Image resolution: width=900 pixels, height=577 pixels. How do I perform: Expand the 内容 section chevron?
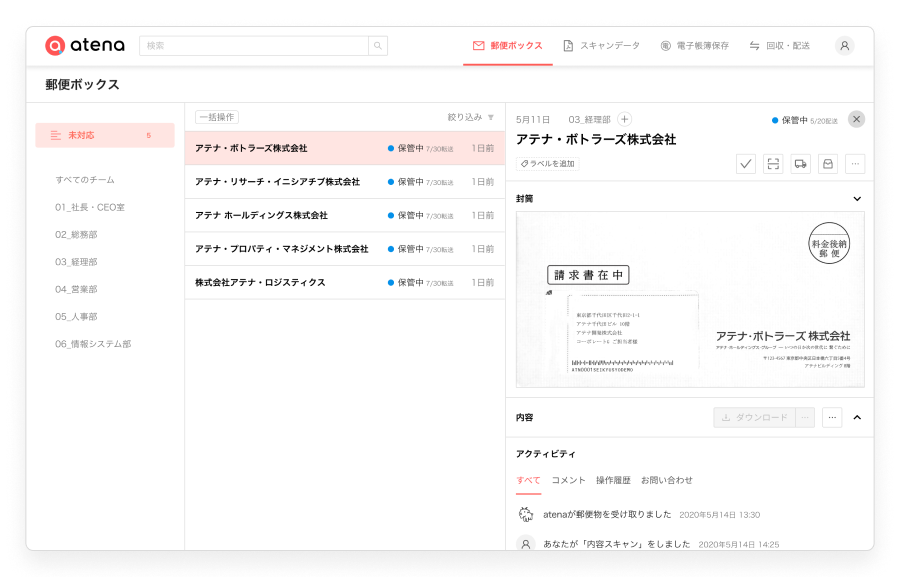click(x=857, y=417)
